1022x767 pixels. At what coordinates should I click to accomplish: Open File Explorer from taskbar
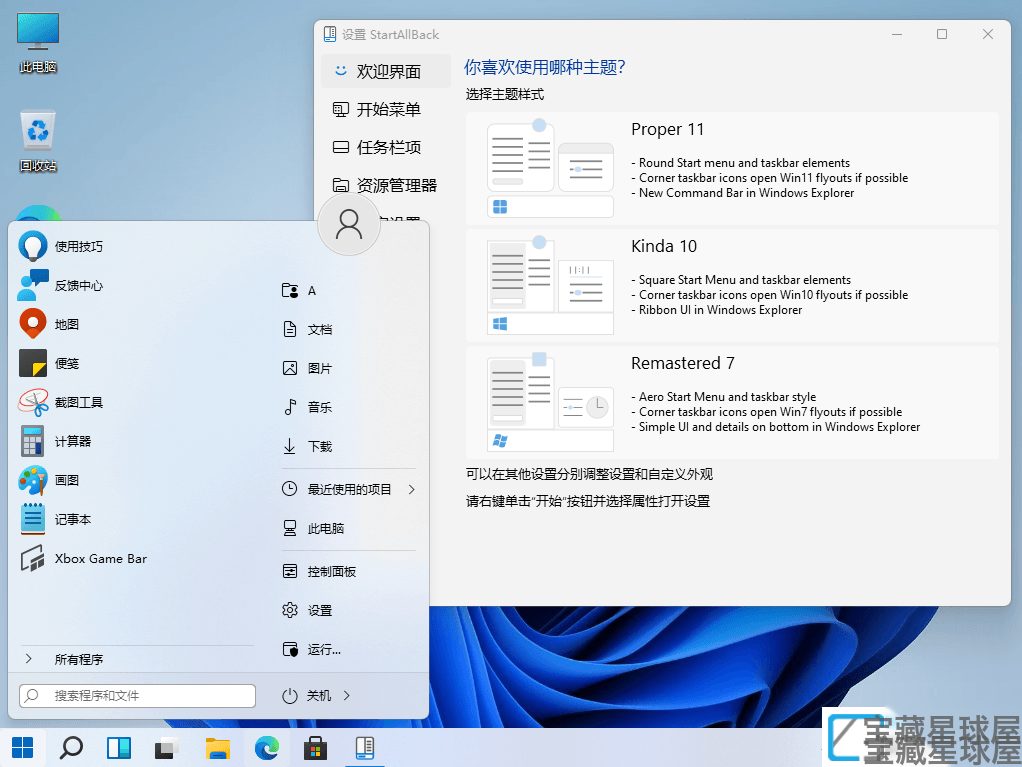tap(218, 748)
